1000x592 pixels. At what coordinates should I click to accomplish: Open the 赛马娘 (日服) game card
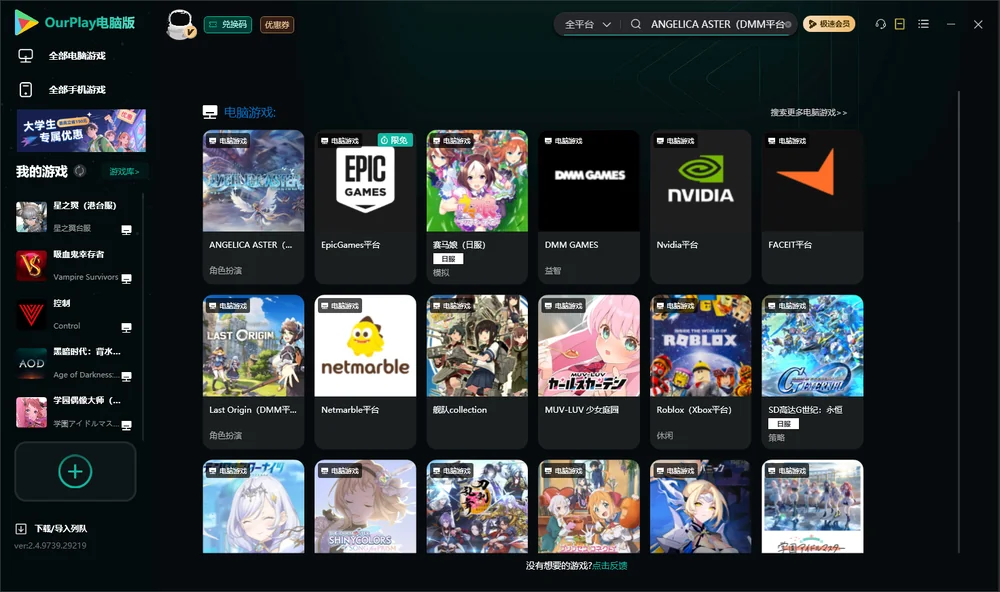(x=477, y=207)
